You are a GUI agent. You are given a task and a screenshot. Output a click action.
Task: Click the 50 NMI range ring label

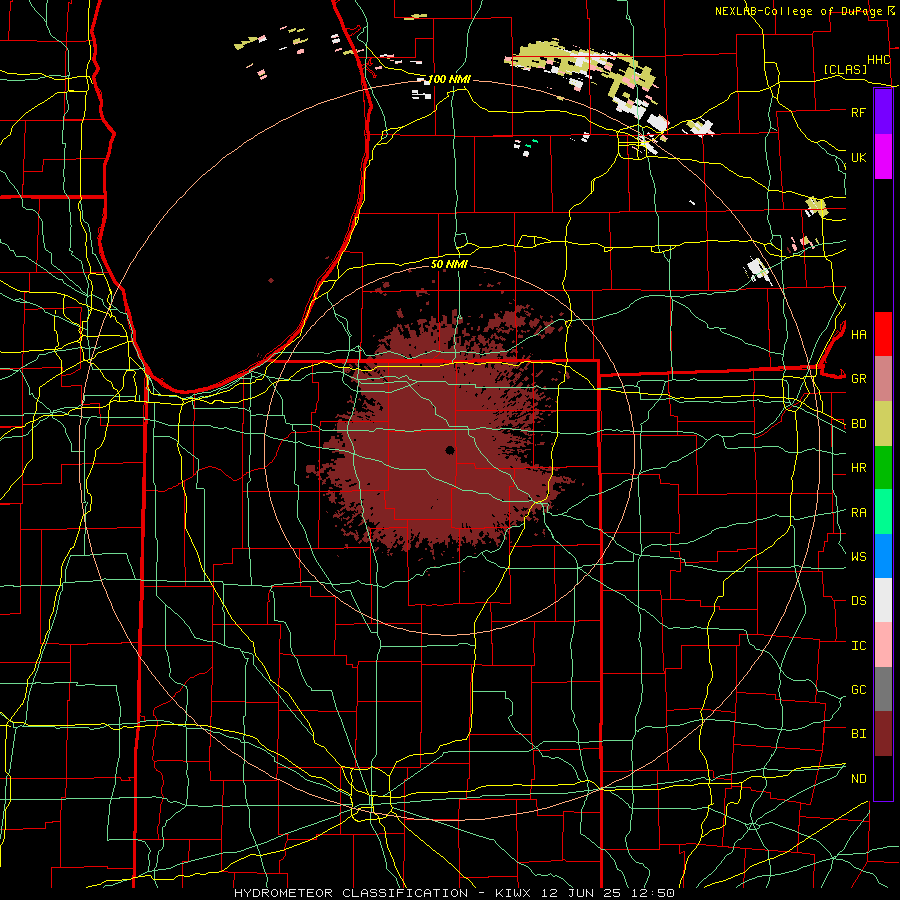coord(449,264)
